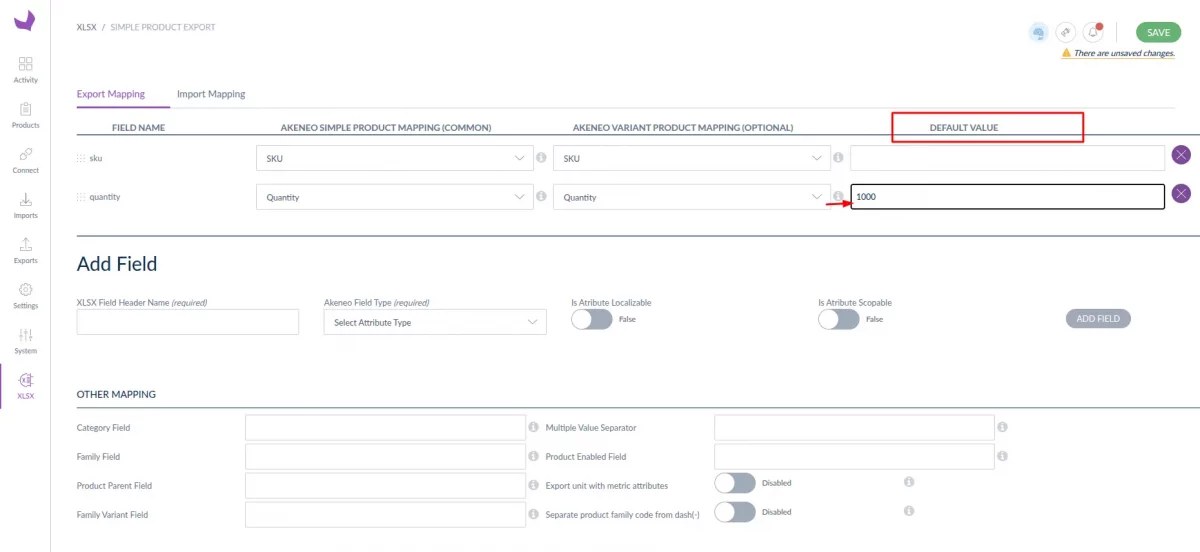The image size is (1200, 552).
Task: Click the XLSX Field Header Name input
Action: [188, 322]
